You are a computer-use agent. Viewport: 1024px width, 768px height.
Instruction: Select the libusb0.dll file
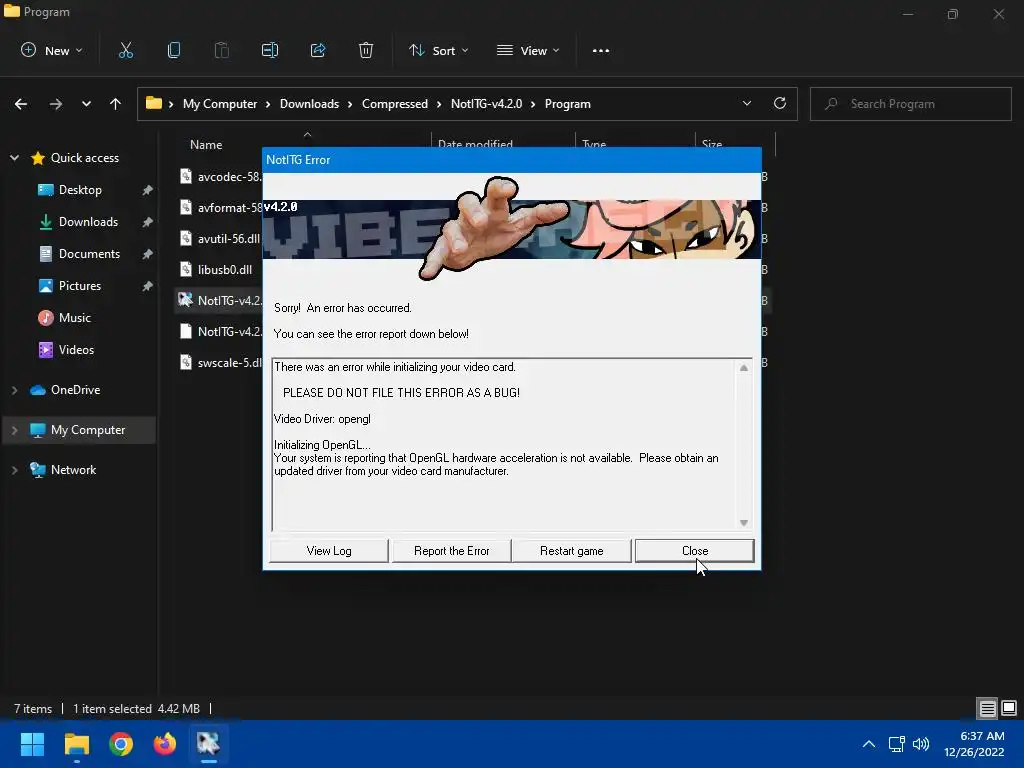point(224,269)
